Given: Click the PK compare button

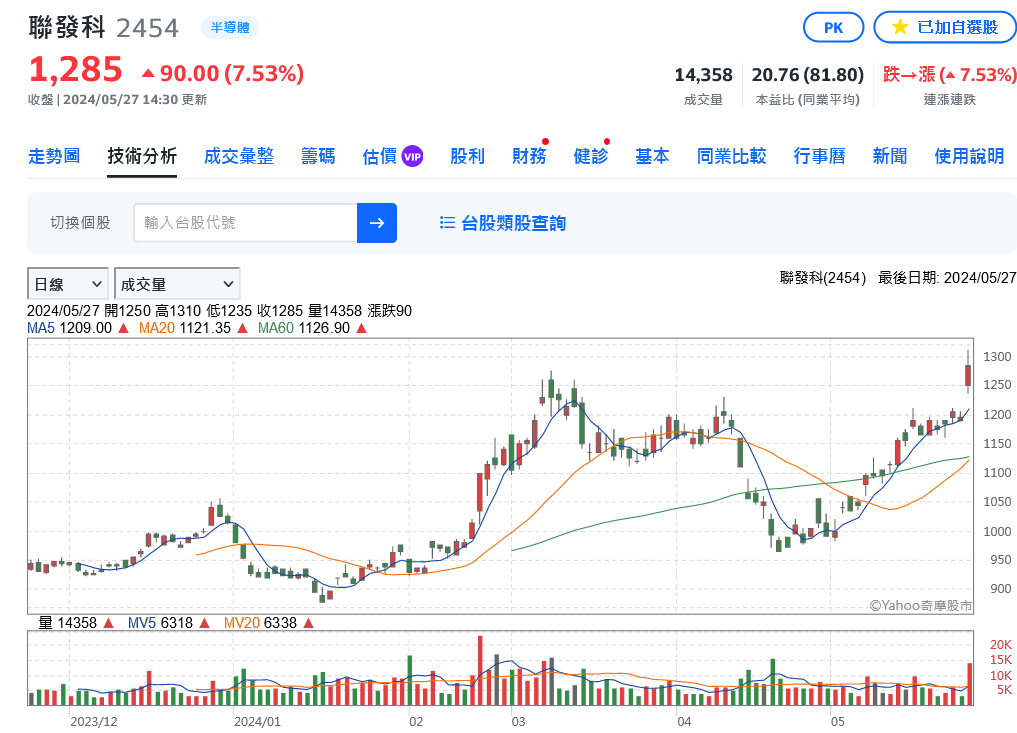Looking at the screenshot, I should click(x=833, y=28).
